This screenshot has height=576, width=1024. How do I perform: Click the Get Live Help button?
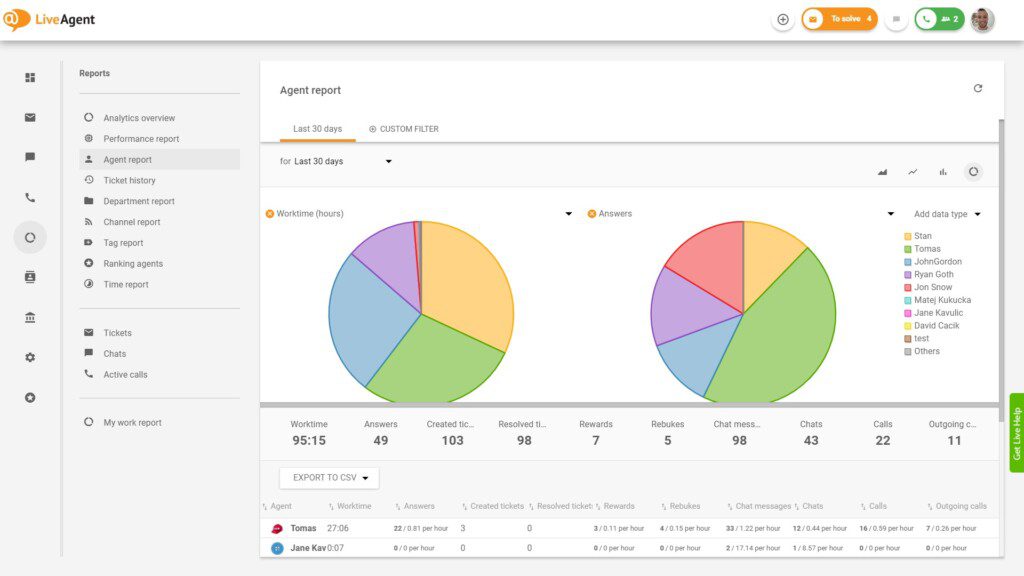point(1016,433)
